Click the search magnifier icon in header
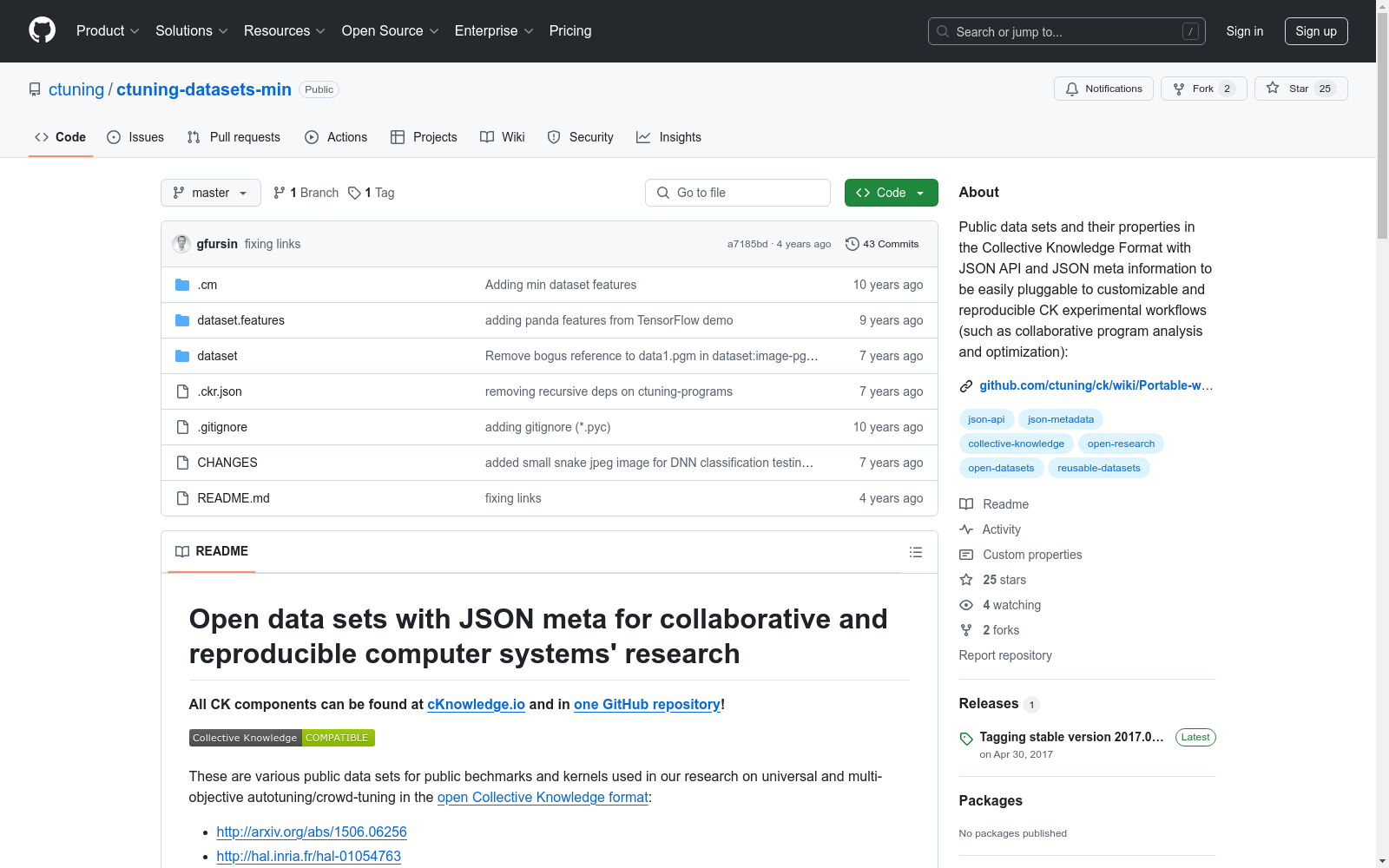Viewport: 1389px width, 868px height. (x=943, y=31)
